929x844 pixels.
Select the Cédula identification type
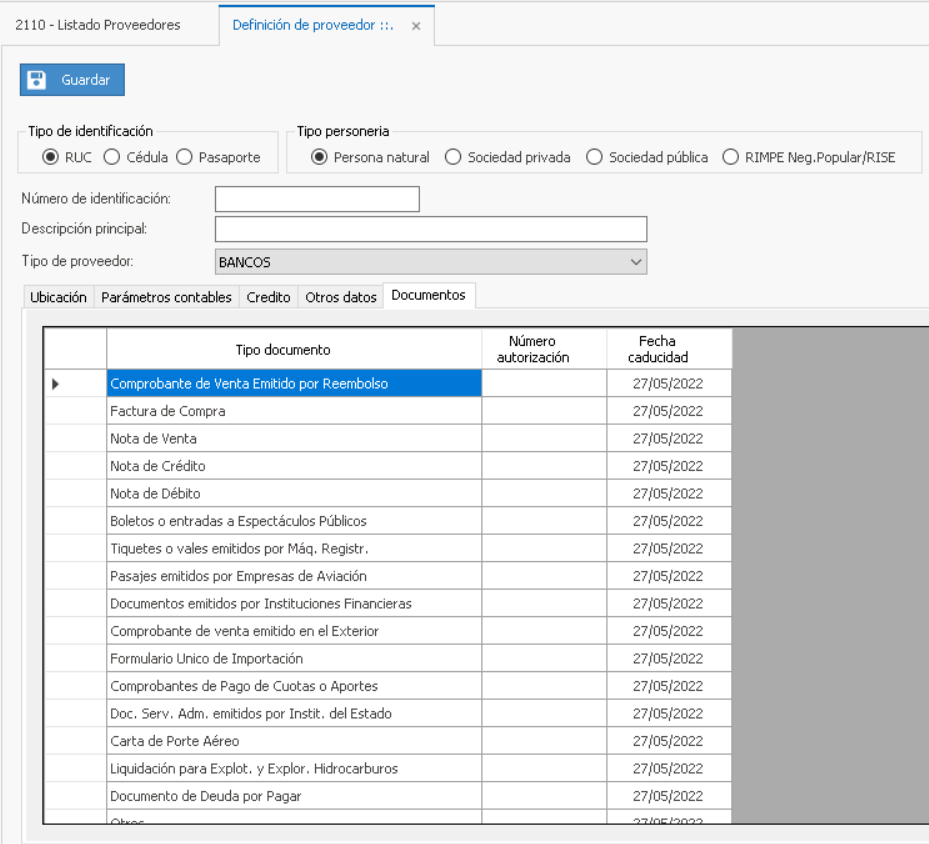coord(112,157)
